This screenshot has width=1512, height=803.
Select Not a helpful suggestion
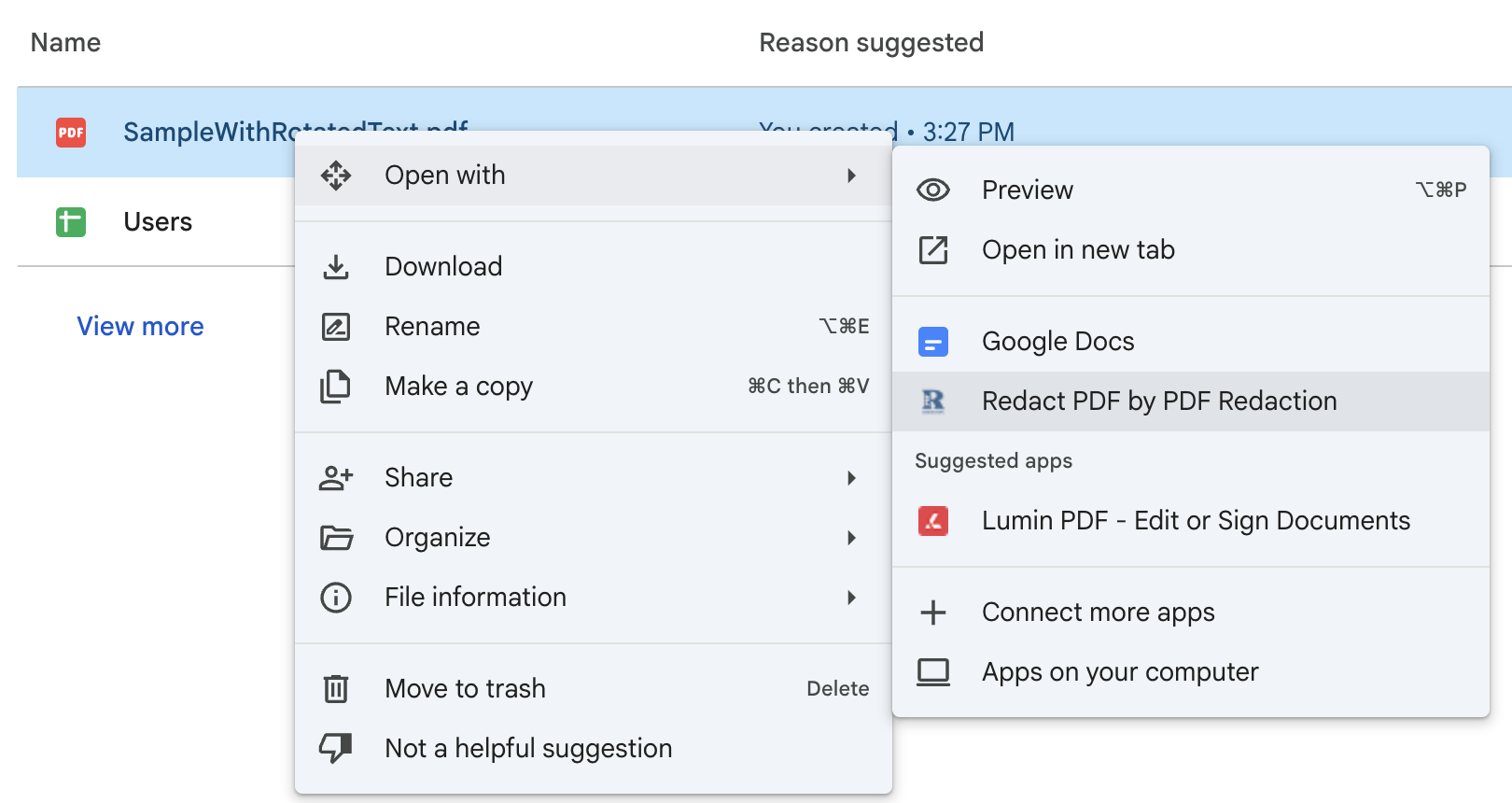coord(594,749)
